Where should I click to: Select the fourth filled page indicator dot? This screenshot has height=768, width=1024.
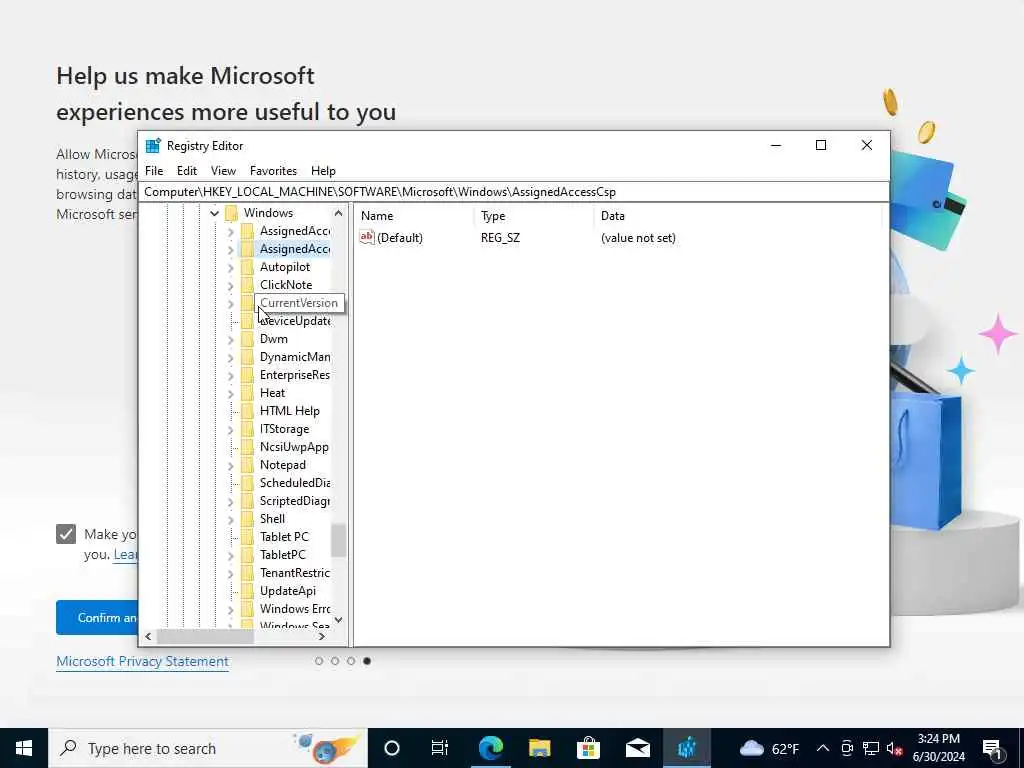tap(367, 661)
